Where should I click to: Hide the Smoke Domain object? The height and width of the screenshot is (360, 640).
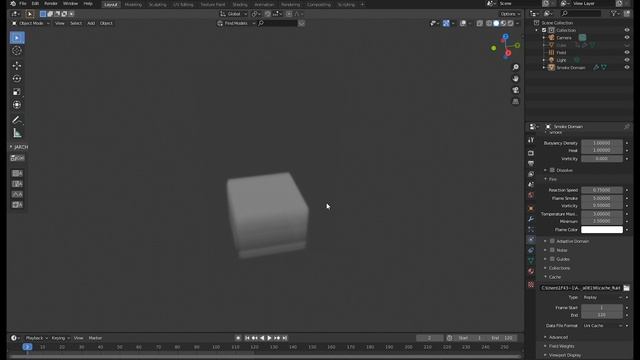pyautogui.click(x=627, y=68)
